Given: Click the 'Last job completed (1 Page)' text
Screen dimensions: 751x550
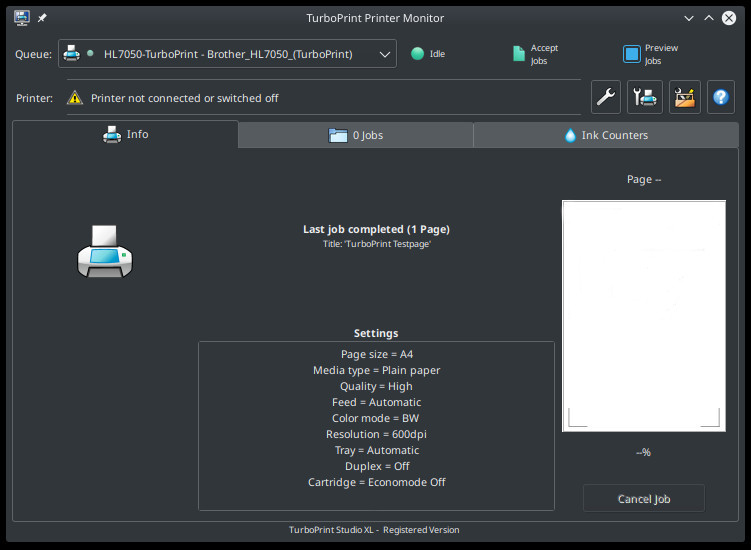Looking at the screenshot, I should pyautogui.click(x=376, y=229).
